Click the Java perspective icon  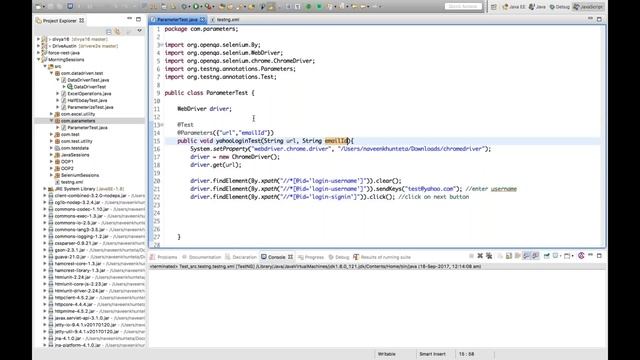(x=537, y=7)
